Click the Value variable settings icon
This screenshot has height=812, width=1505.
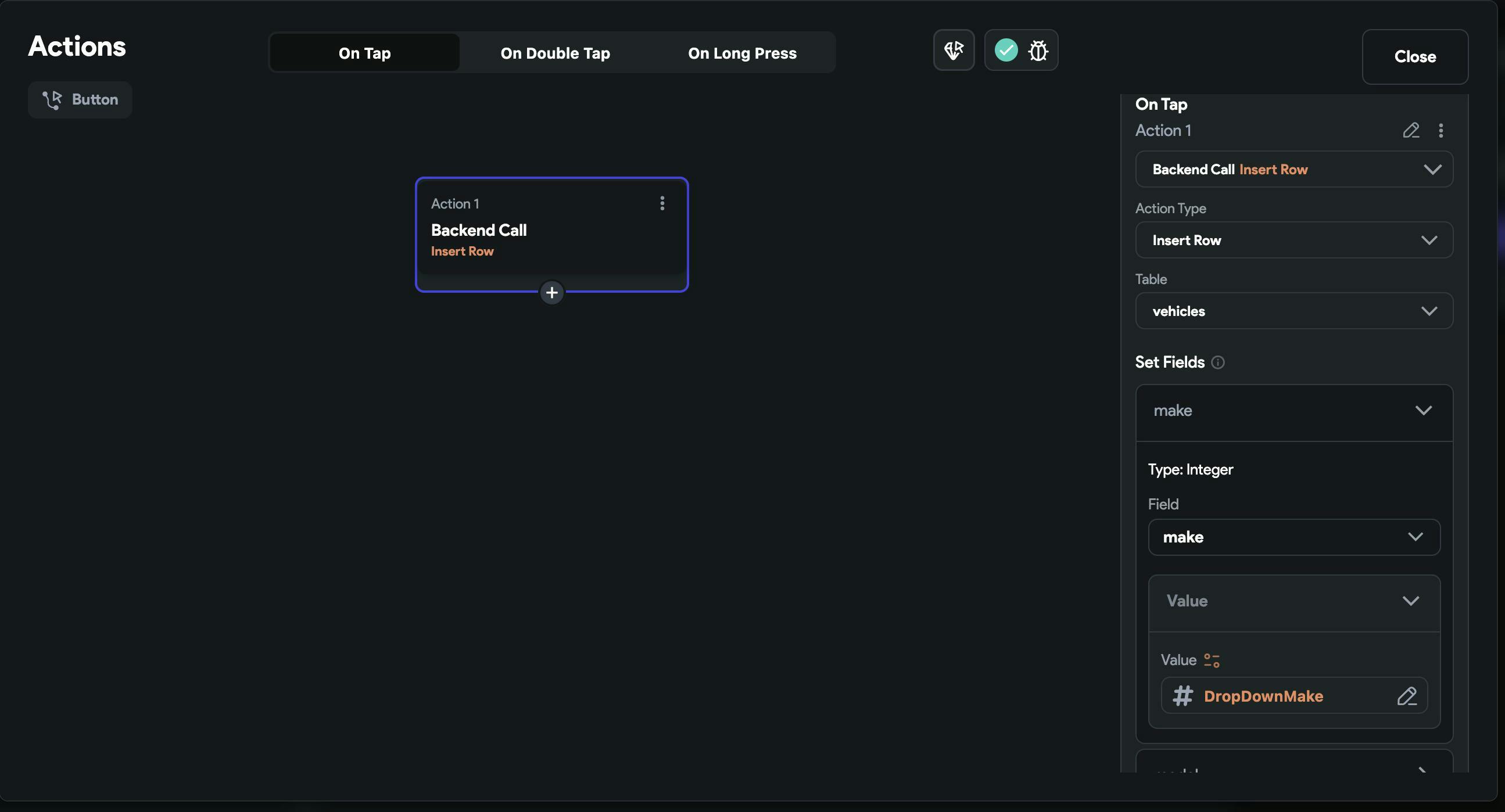1212,661
